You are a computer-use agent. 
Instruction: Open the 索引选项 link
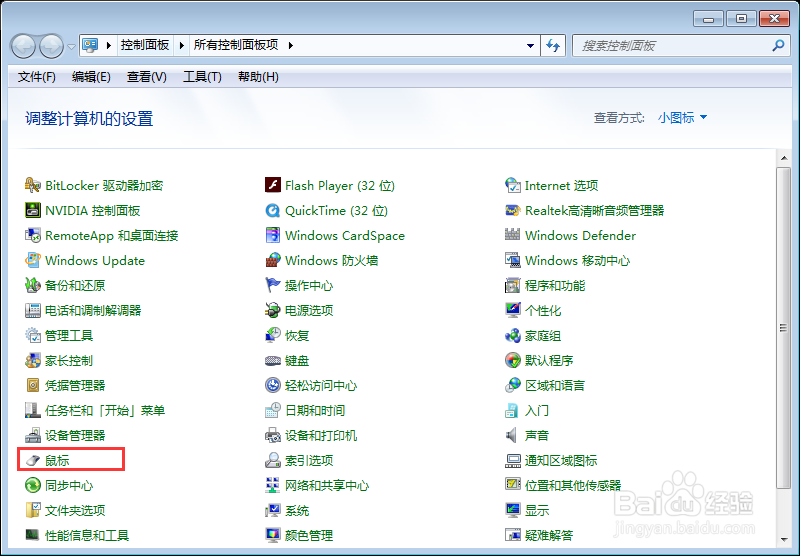pos(309,460)
